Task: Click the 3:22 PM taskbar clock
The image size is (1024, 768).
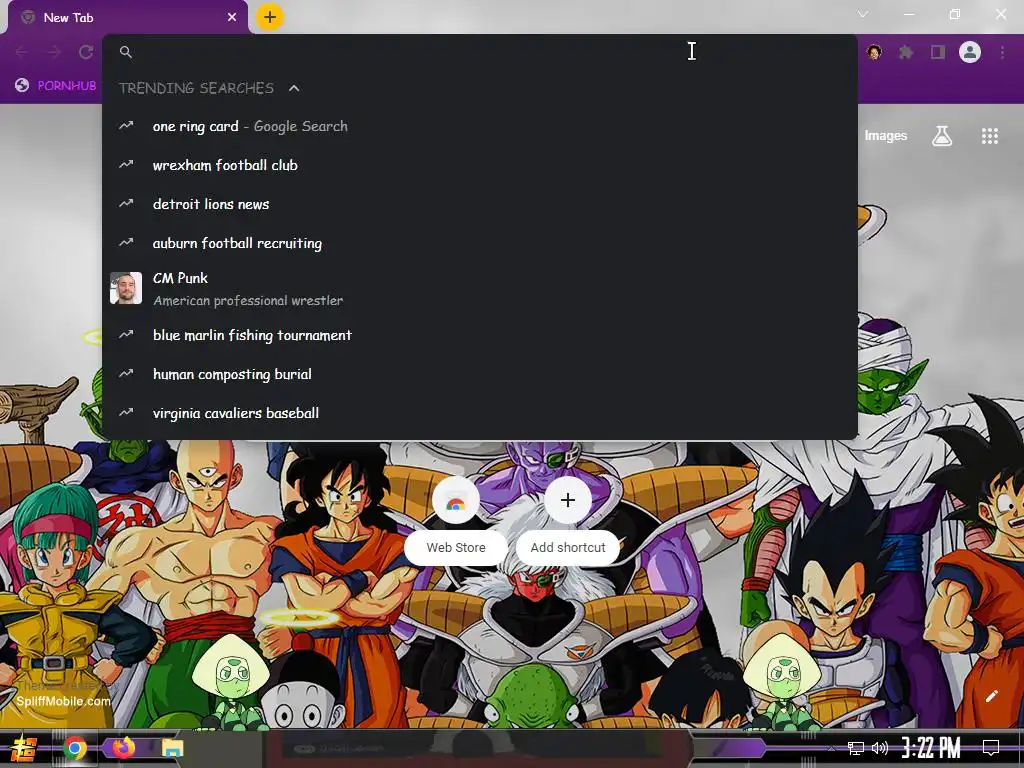Action: pyautogui.click(x=931, y=748)
